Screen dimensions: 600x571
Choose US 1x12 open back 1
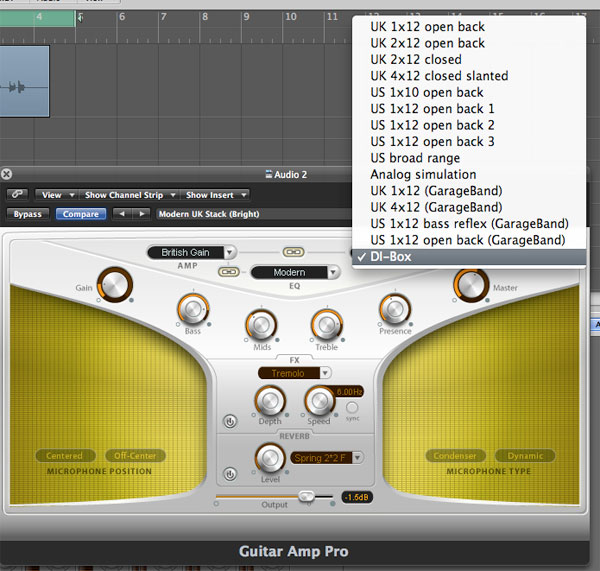[x=469, y=109]
